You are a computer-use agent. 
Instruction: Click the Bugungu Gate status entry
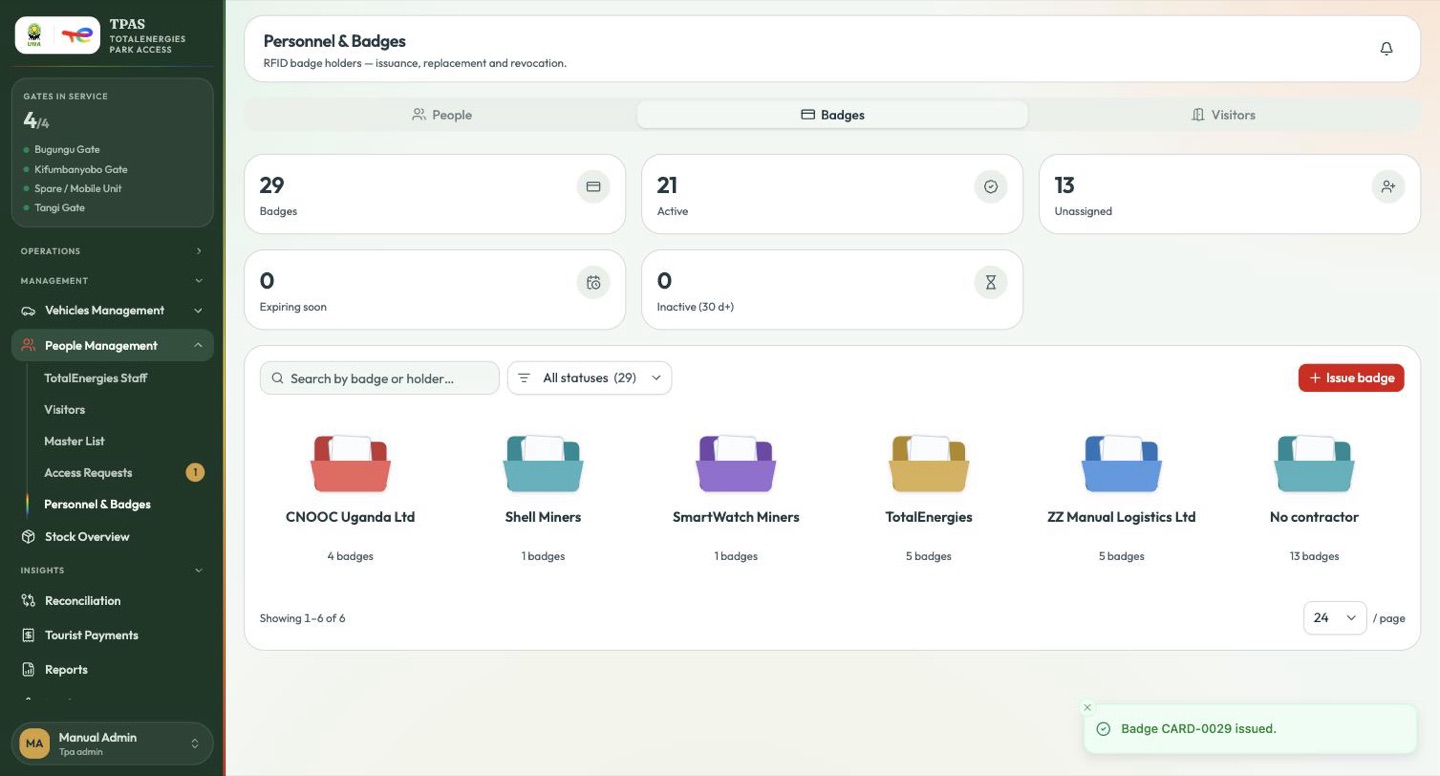pos(67,150)
